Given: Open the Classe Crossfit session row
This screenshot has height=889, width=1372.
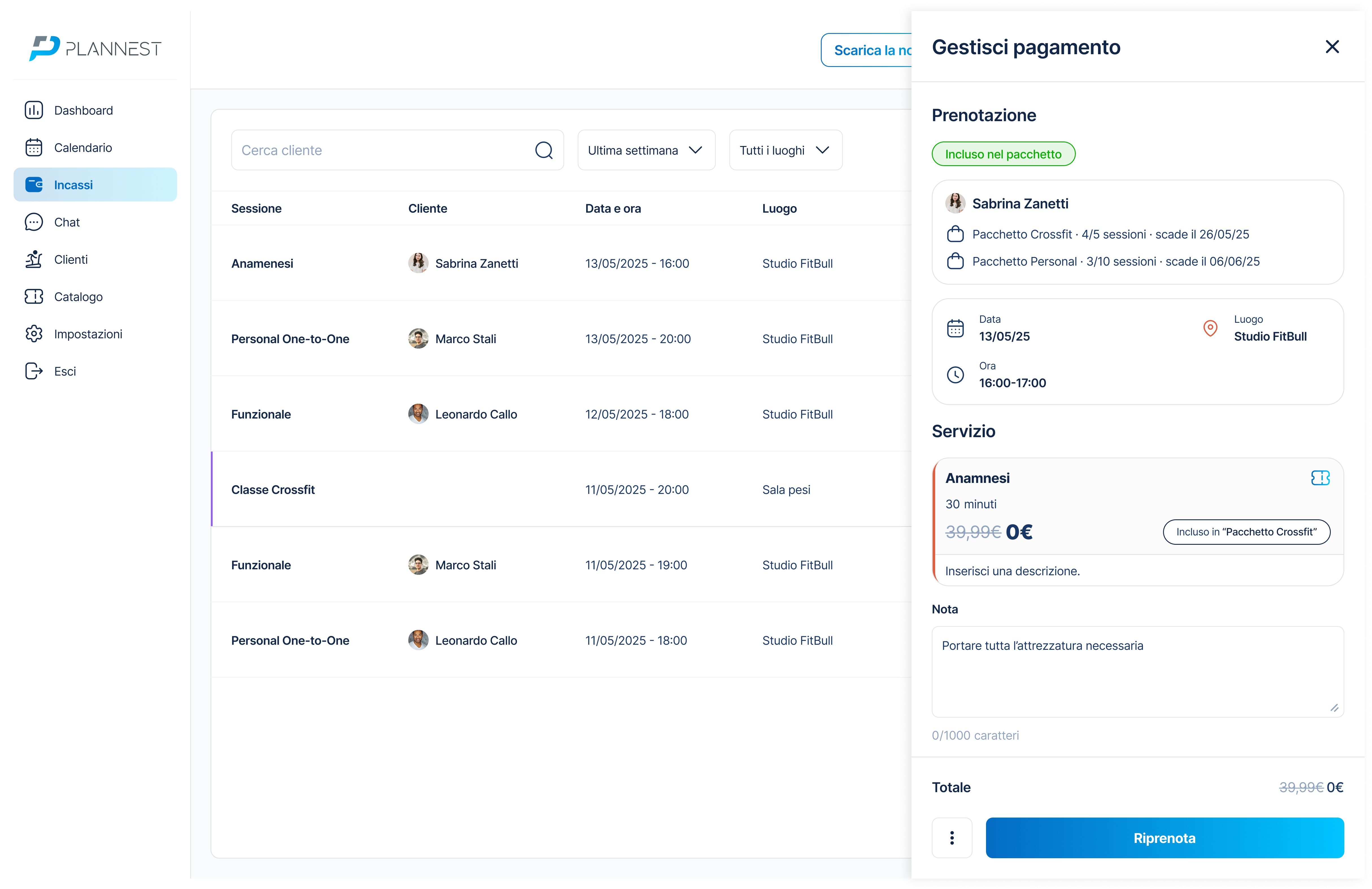Looking at the screenshot, I should point(273,489).
